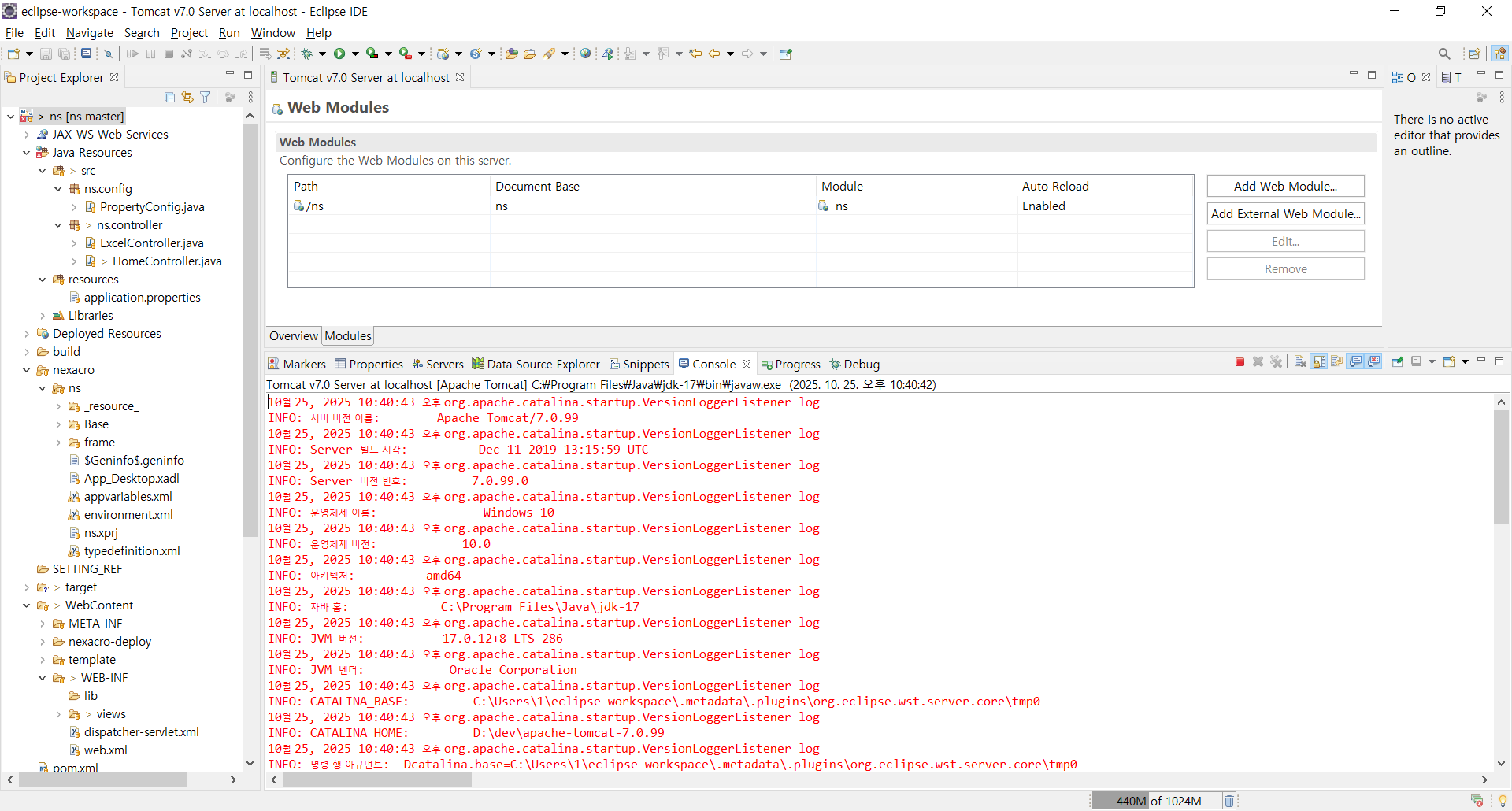Switch to the Servers tab
The height and width of the screenshot is (811, 1512).
(x=438, y=364)
